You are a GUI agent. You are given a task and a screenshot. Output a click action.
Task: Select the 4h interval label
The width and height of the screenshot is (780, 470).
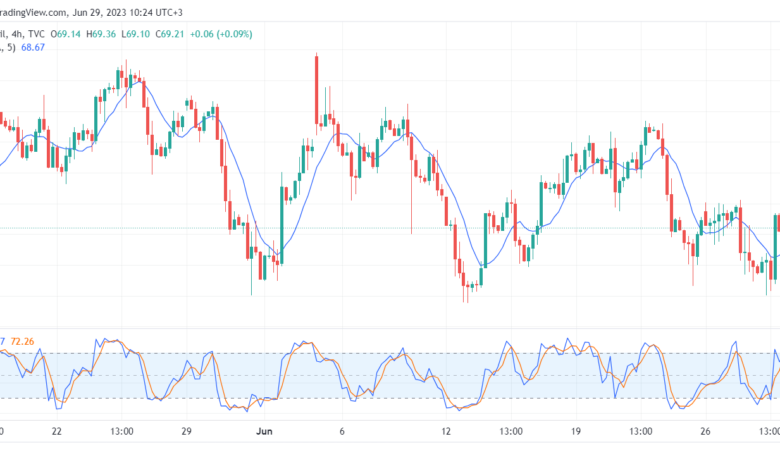point(17,34)
